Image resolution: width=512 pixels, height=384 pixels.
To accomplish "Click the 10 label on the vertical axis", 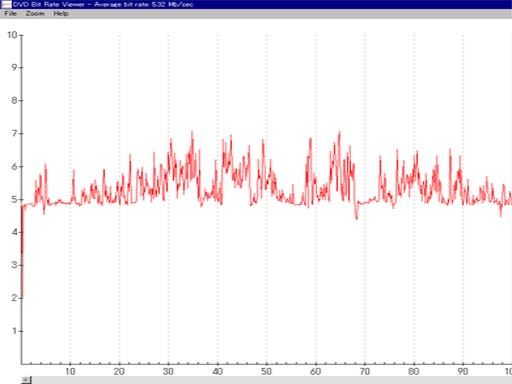I will click(12, 35).
